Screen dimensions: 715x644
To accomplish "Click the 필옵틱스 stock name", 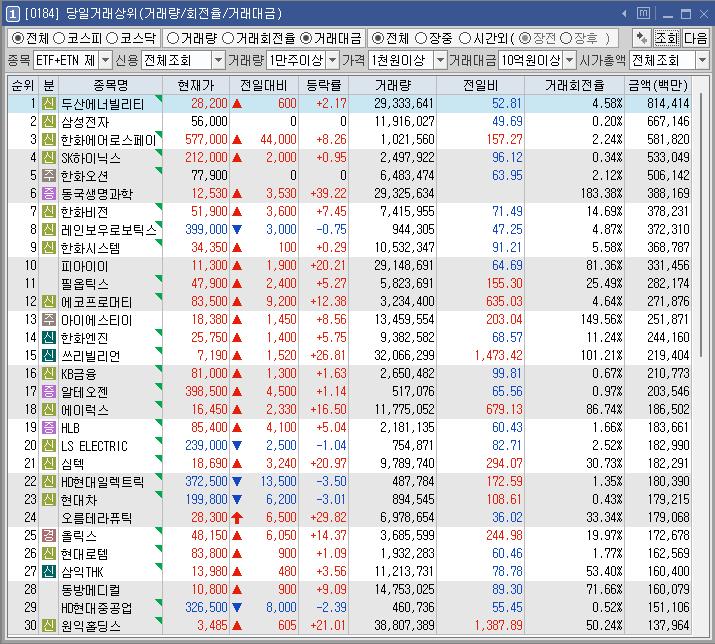I will (x=85, y=284).
